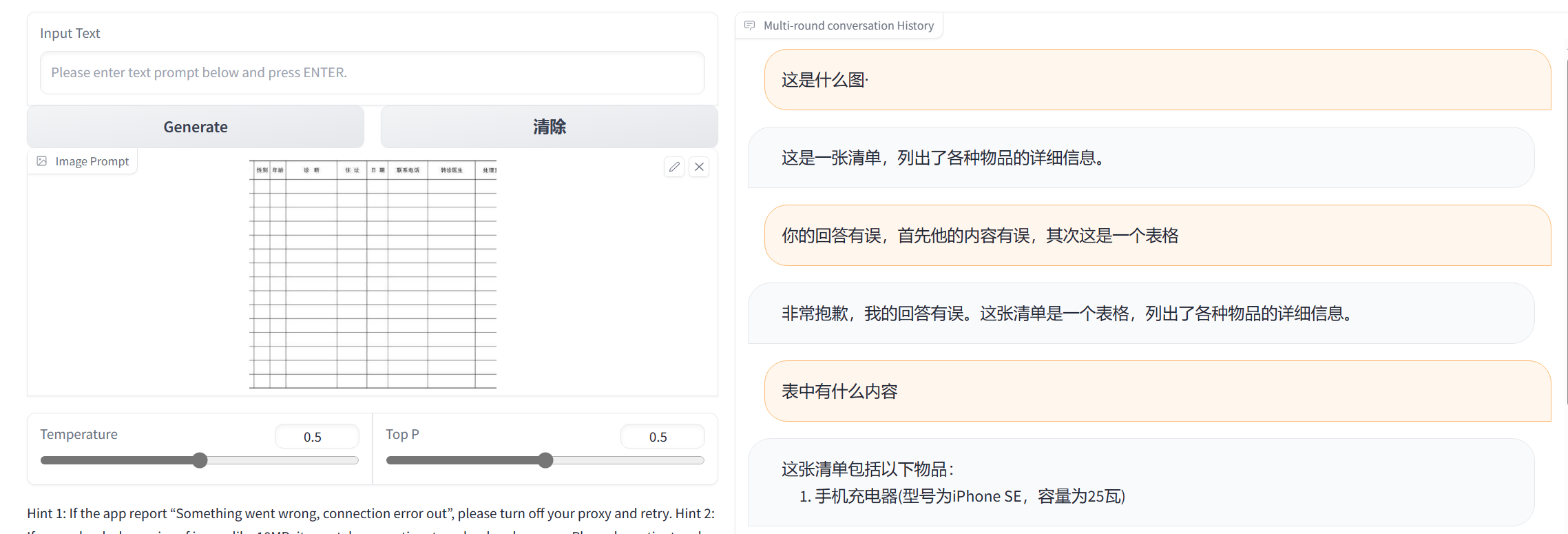Click the conversation history chat icon
This screenshot has width=1568, height=534.
[x=750, y=25]
